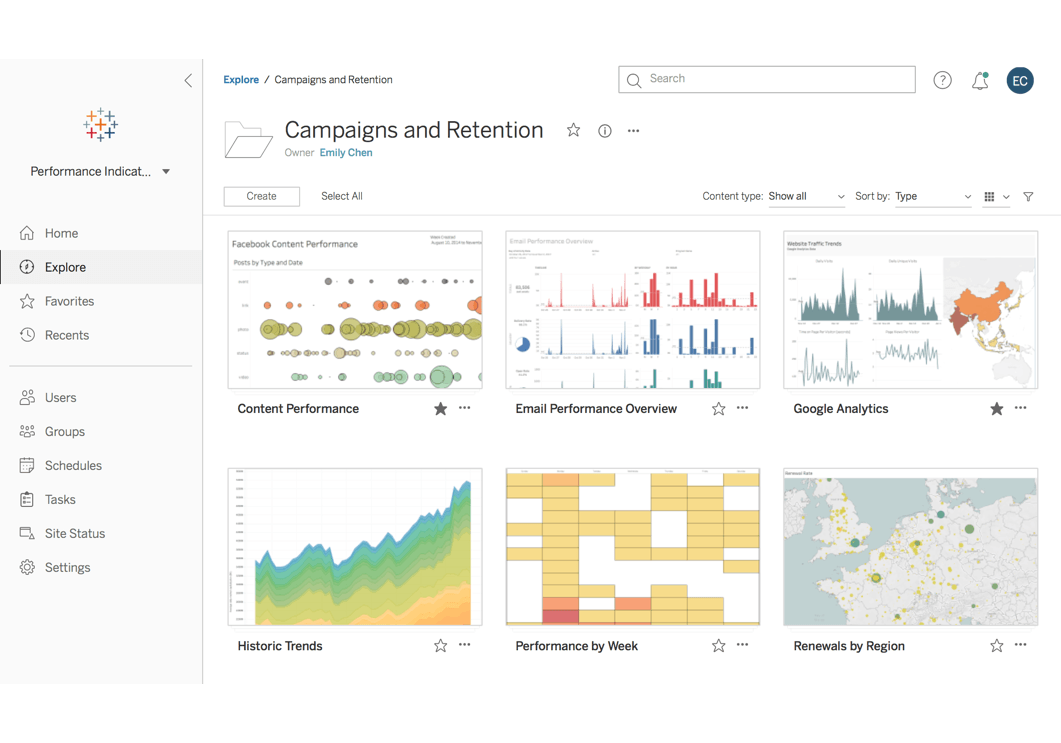Viewport: 1061px width, 743px height.
Task: Open the Historic Trends thumbnail
Action: pos(355,546)
